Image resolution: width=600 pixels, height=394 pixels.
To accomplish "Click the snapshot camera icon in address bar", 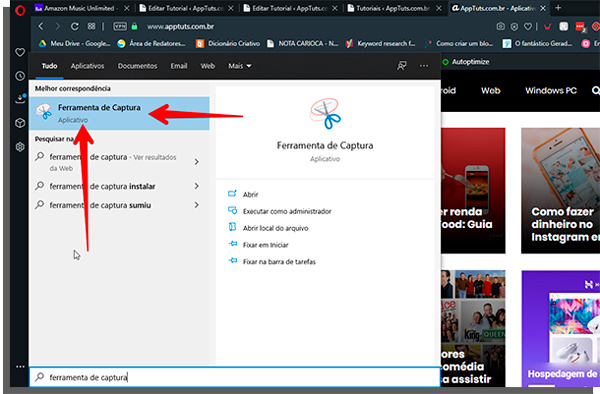I will pos(500,26).
